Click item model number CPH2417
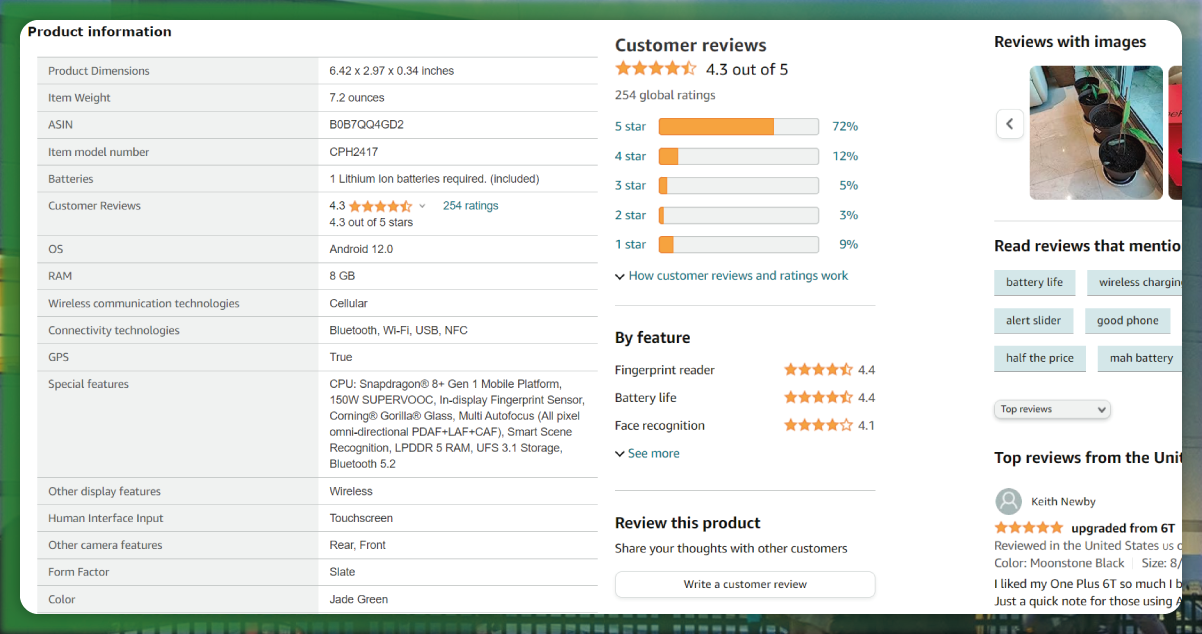The height and width of the screenshot is (634, 1202). pos(353,152)
